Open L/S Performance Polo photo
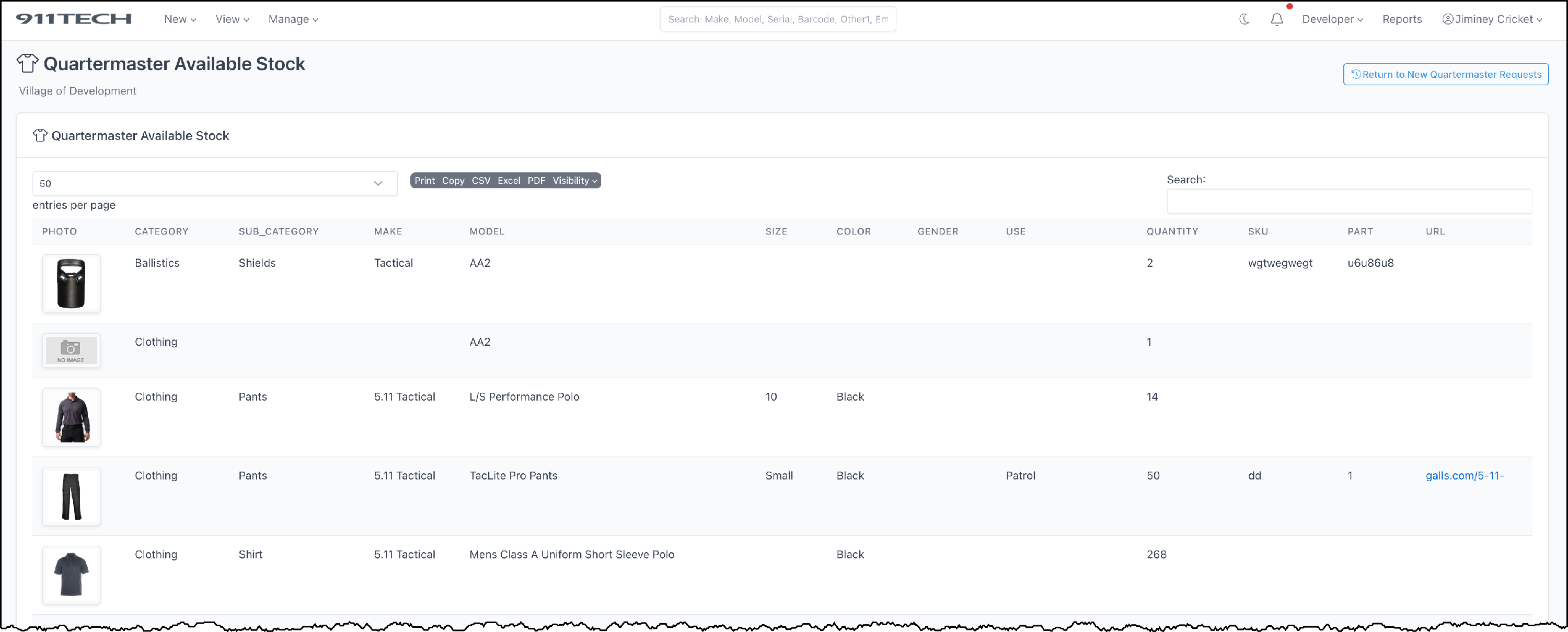 [x=71, y=417]
